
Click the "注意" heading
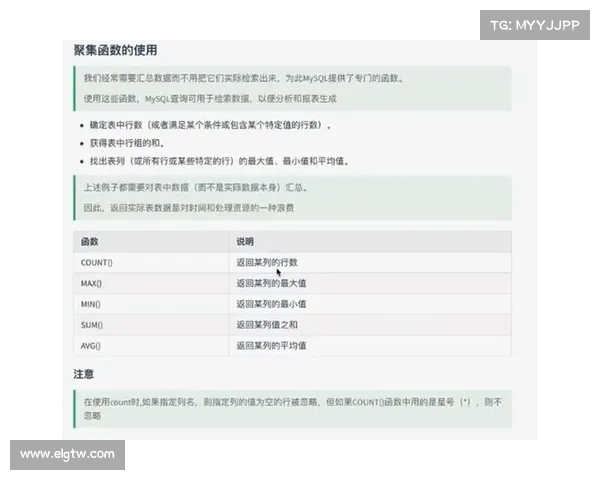(83, 374)
